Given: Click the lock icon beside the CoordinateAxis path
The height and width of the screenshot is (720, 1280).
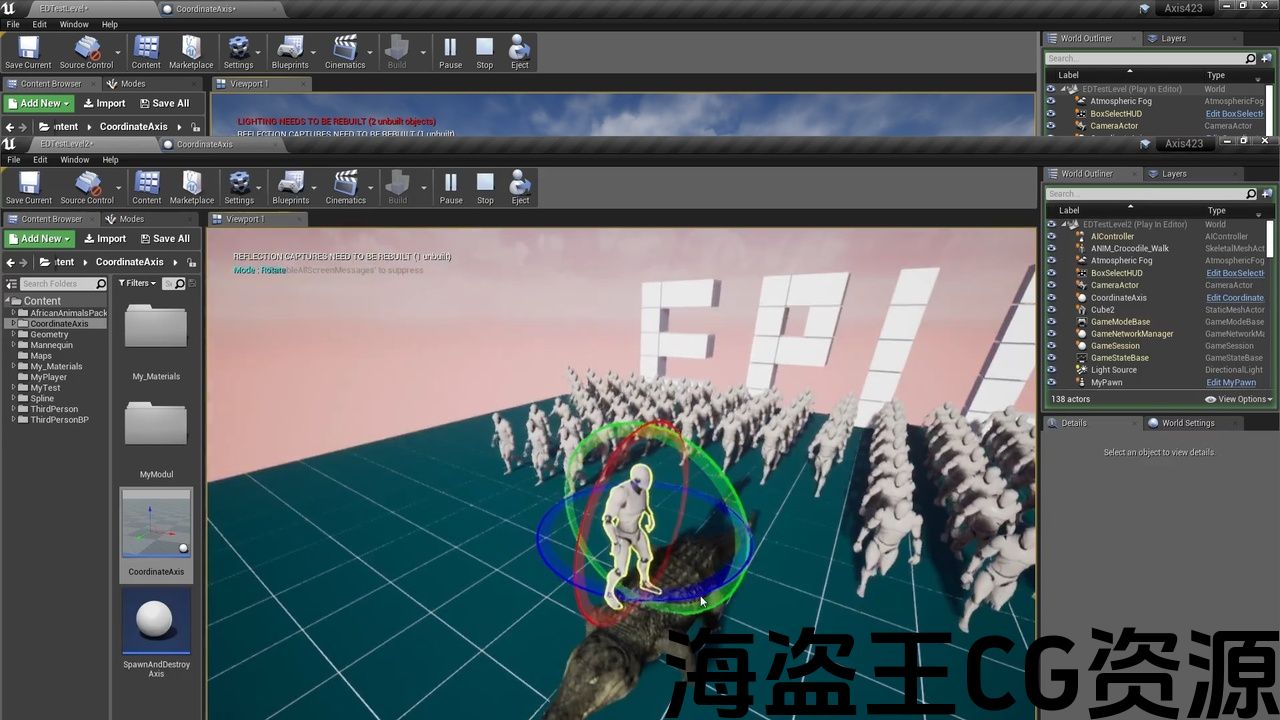Looking at the screenshot, I should (194, 263).
